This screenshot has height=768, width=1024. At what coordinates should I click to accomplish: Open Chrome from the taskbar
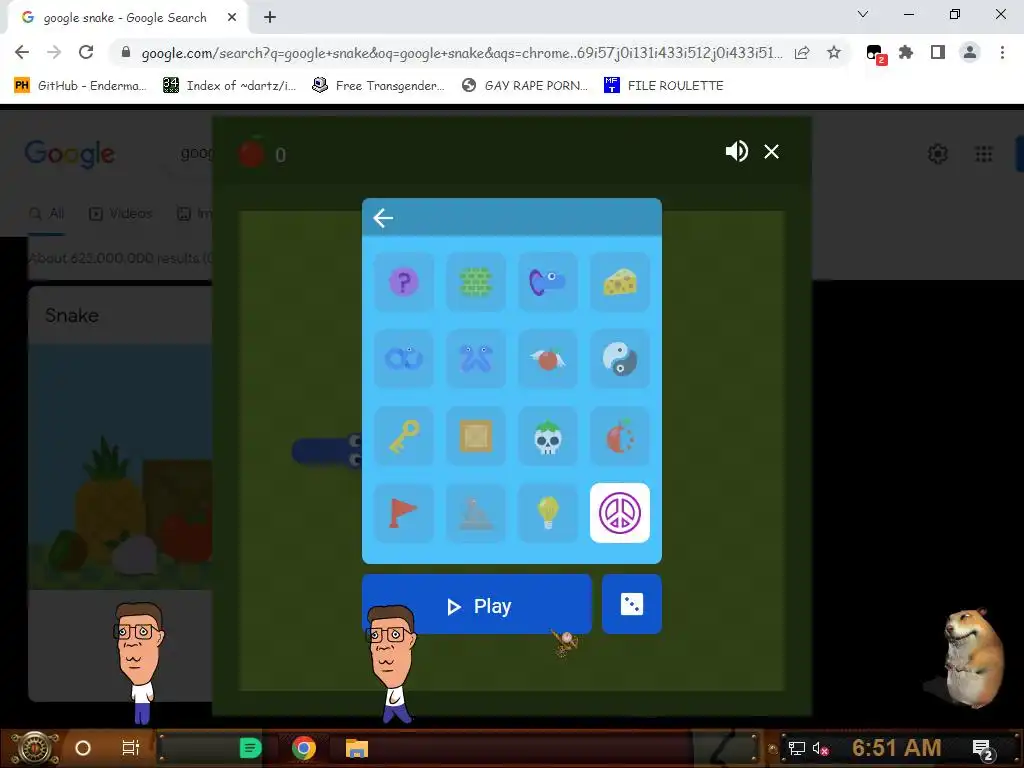point(304,748)
